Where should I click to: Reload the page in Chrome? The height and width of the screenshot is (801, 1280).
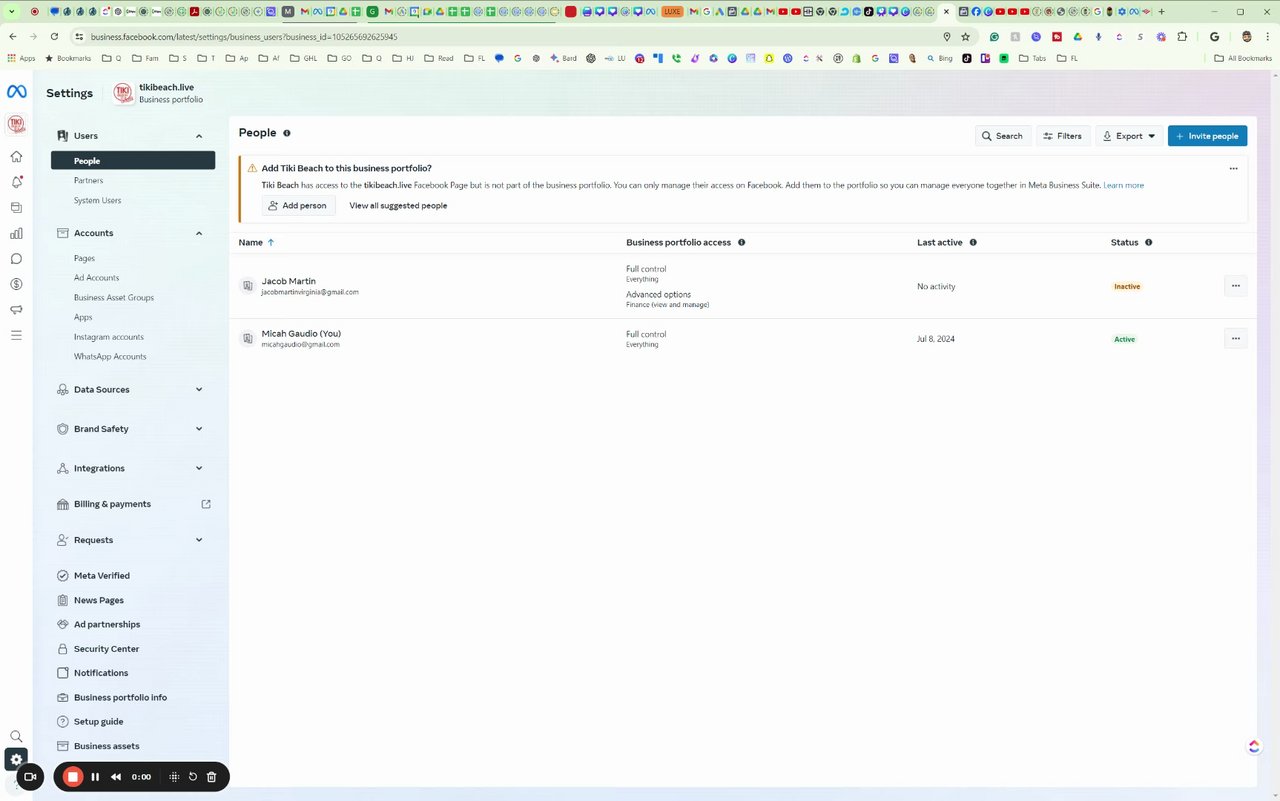pyautogui.click(x=54, y=36)
